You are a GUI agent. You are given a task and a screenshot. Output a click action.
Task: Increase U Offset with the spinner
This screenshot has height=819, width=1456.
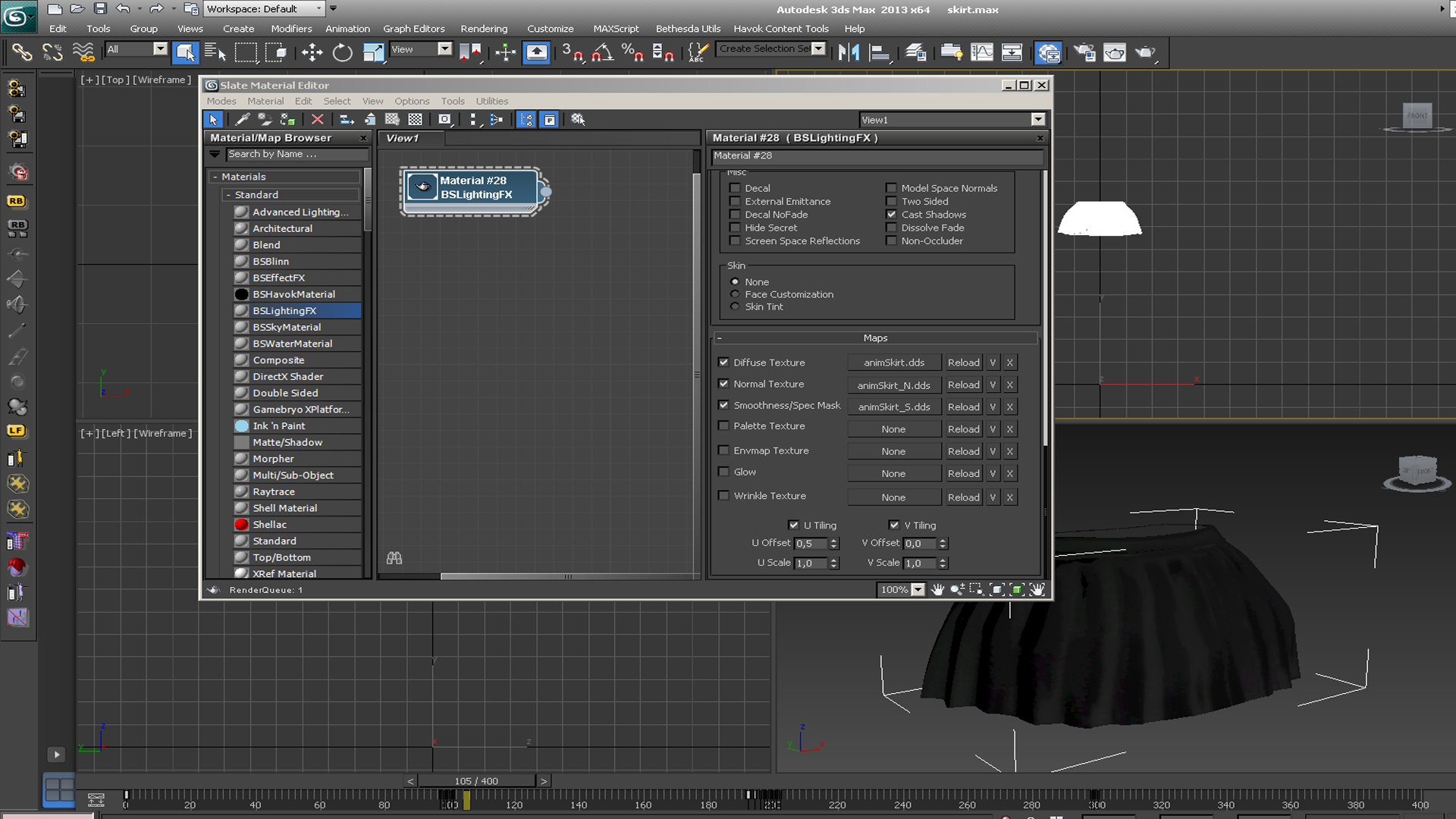(x=833, y=540)
